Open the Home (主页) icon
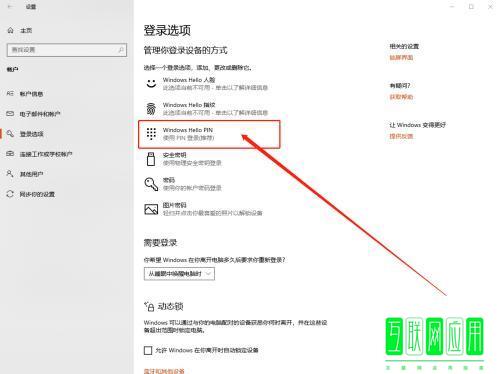 click(10, 30)
